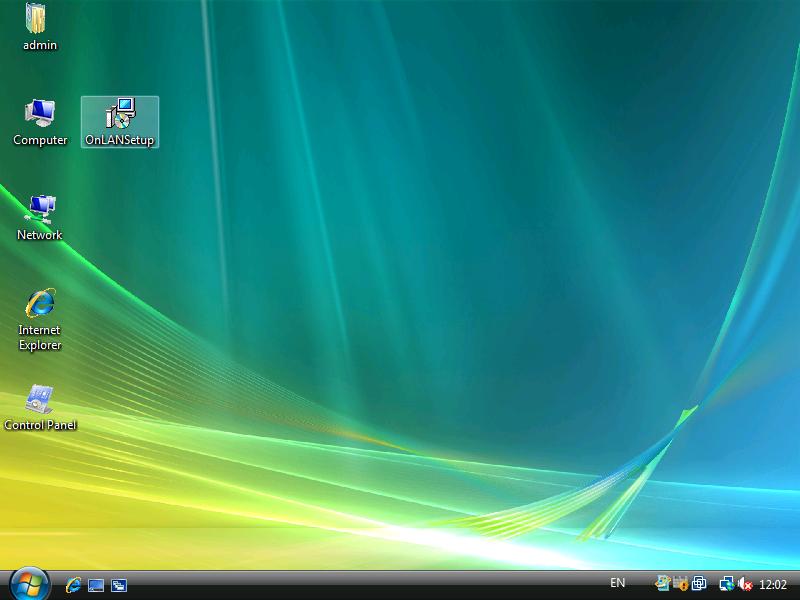Image resolution: width=800 pixels, height=600 pixels.
Task: Click the network connection tray icon
Action: (726, 584)
